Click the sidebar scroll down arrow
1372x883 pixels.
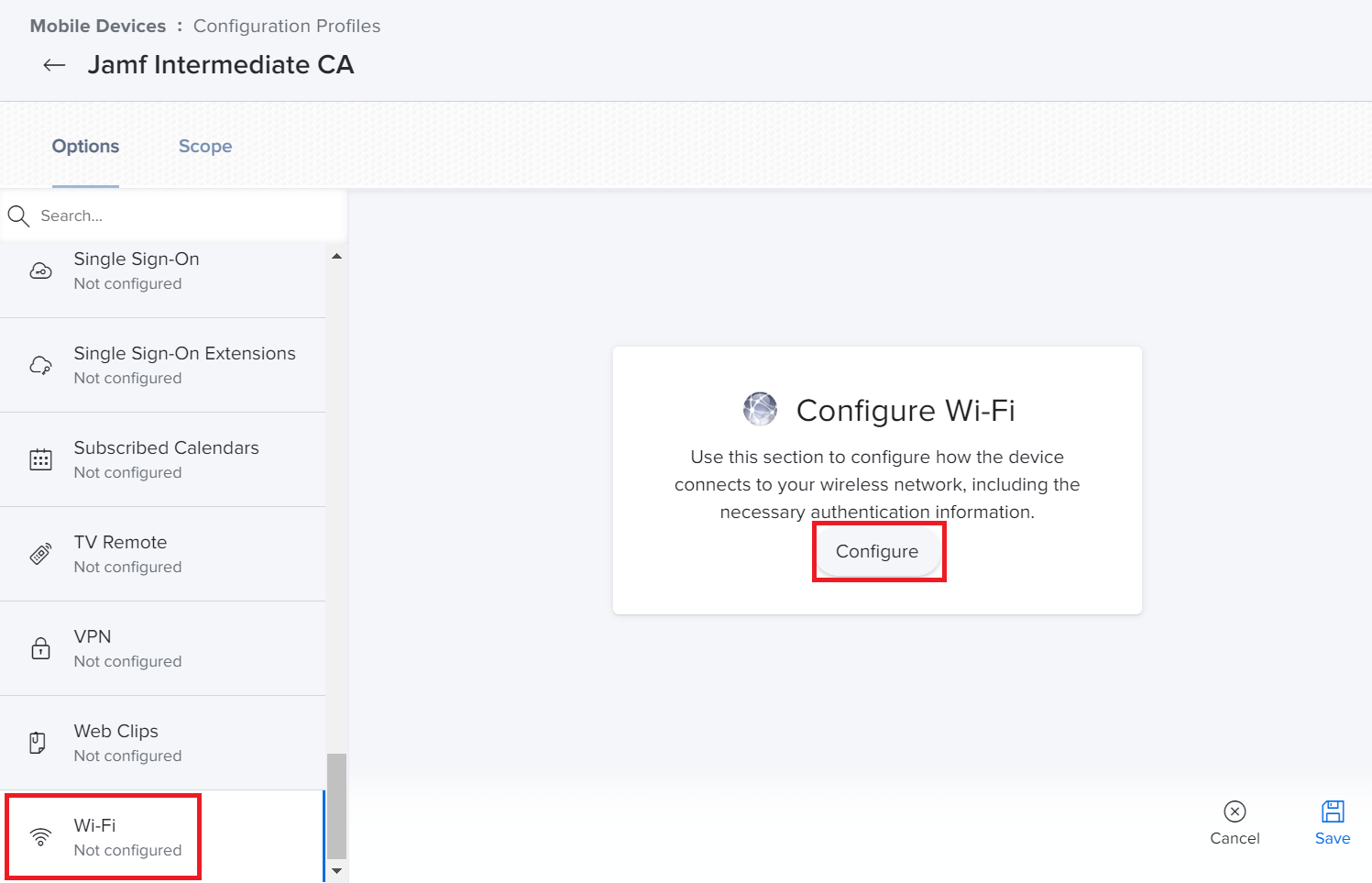(x=336, y=871)
